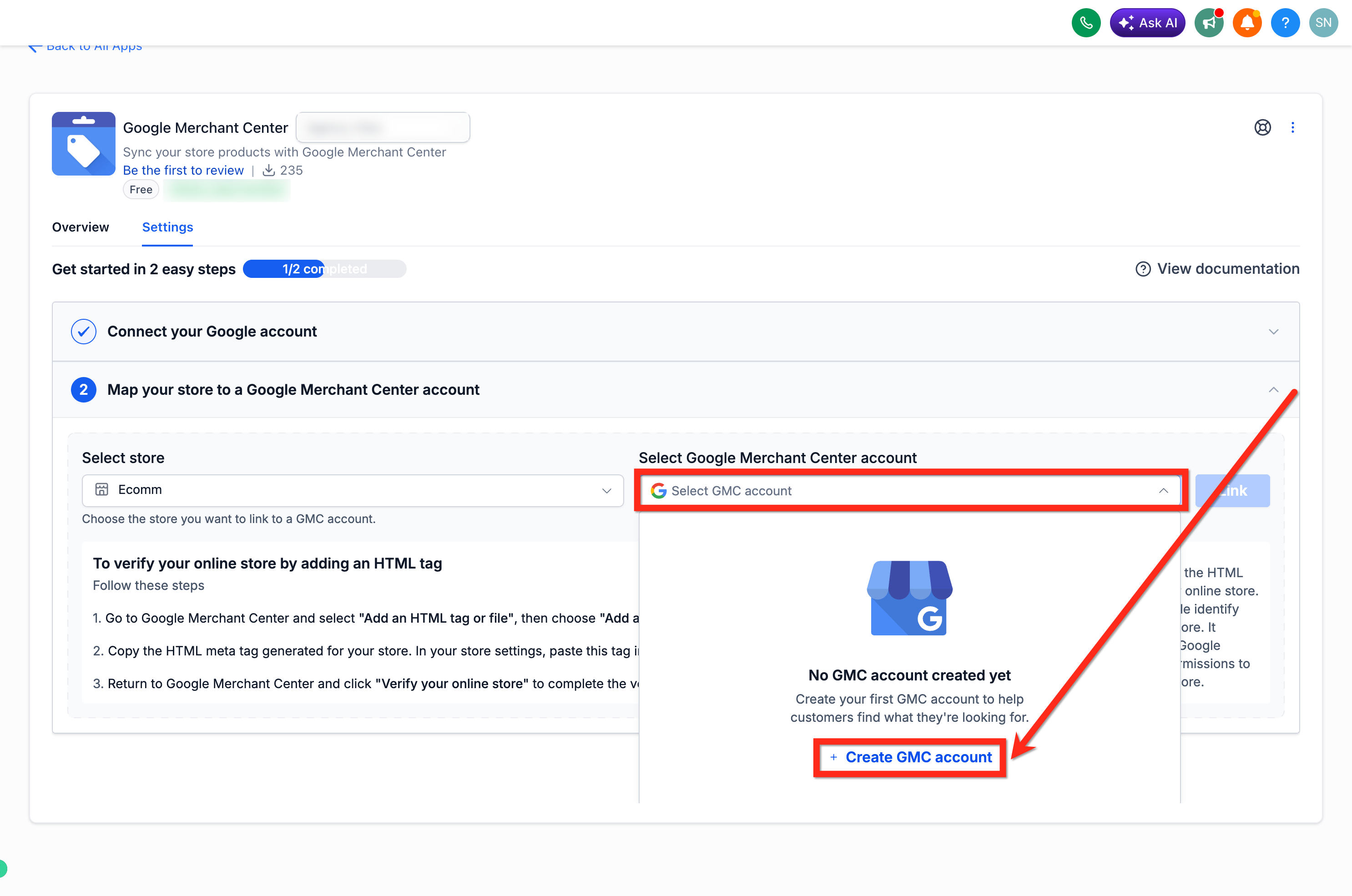Click the download count icon beside 235
This screenshot has height=896, width=1352.
coord(268,170)
